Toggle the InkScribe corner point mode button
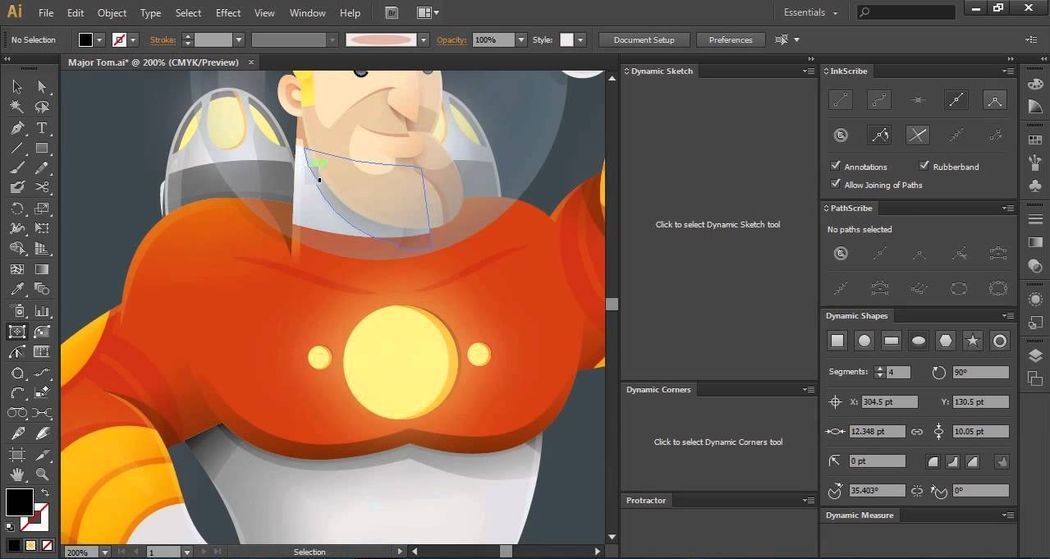1050x559 pixels. [994, 100]
